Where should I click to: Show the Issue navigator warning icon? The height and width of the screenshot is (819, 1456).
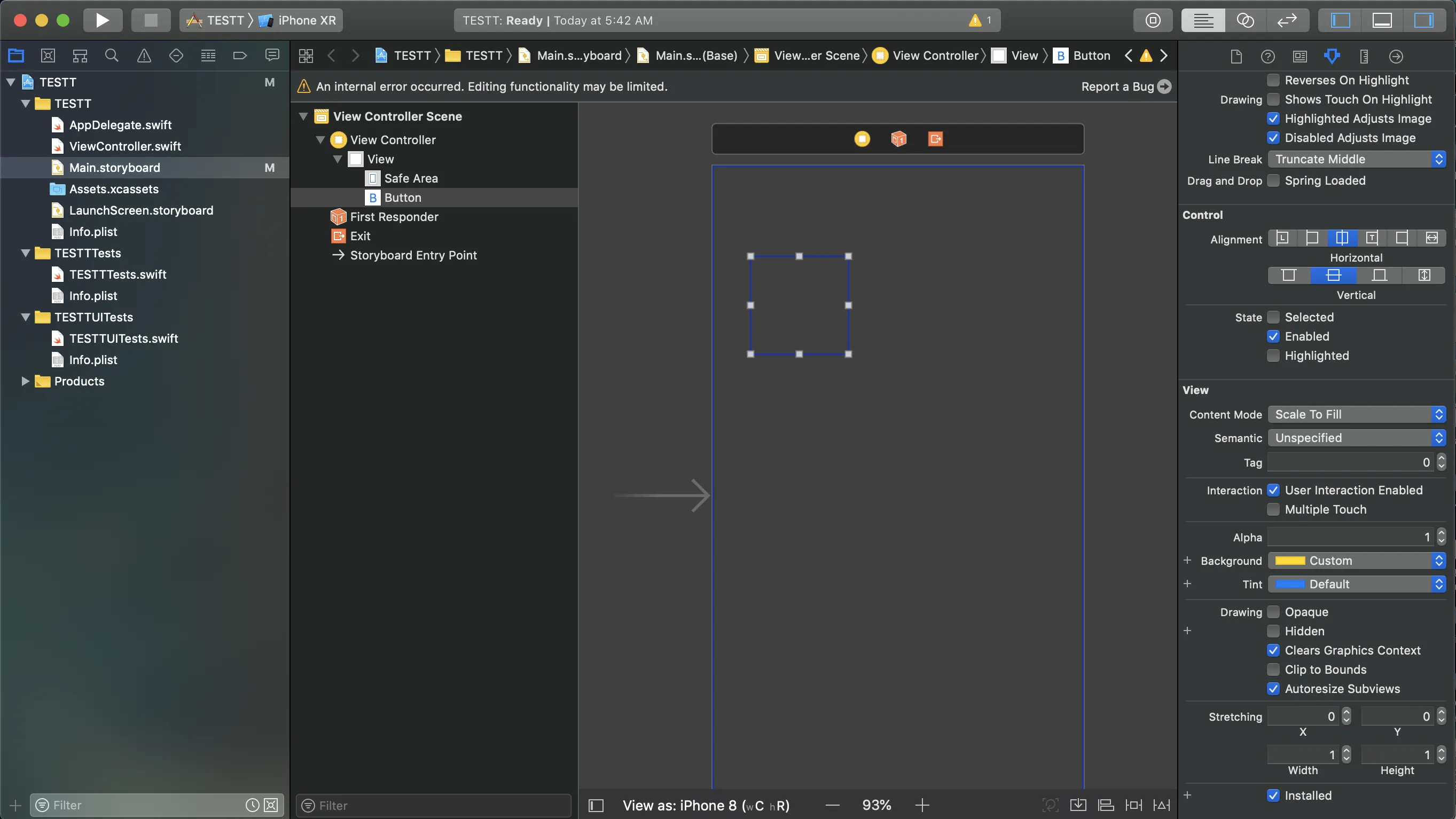[x=144, y=56]
